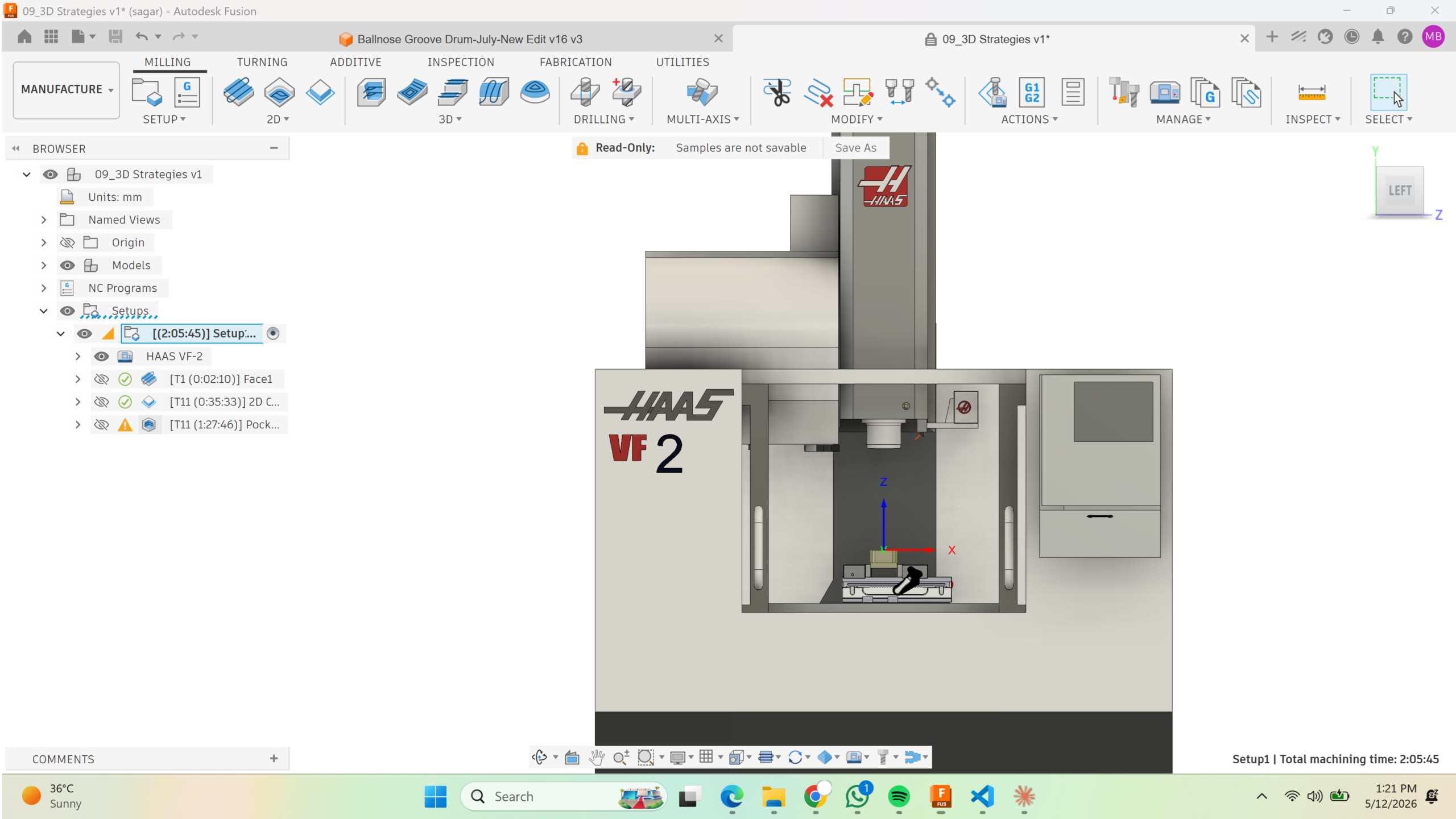Add a comment with the plus button
The width and height of the screenshot is (1456, 819).
[x=274, y=759]
